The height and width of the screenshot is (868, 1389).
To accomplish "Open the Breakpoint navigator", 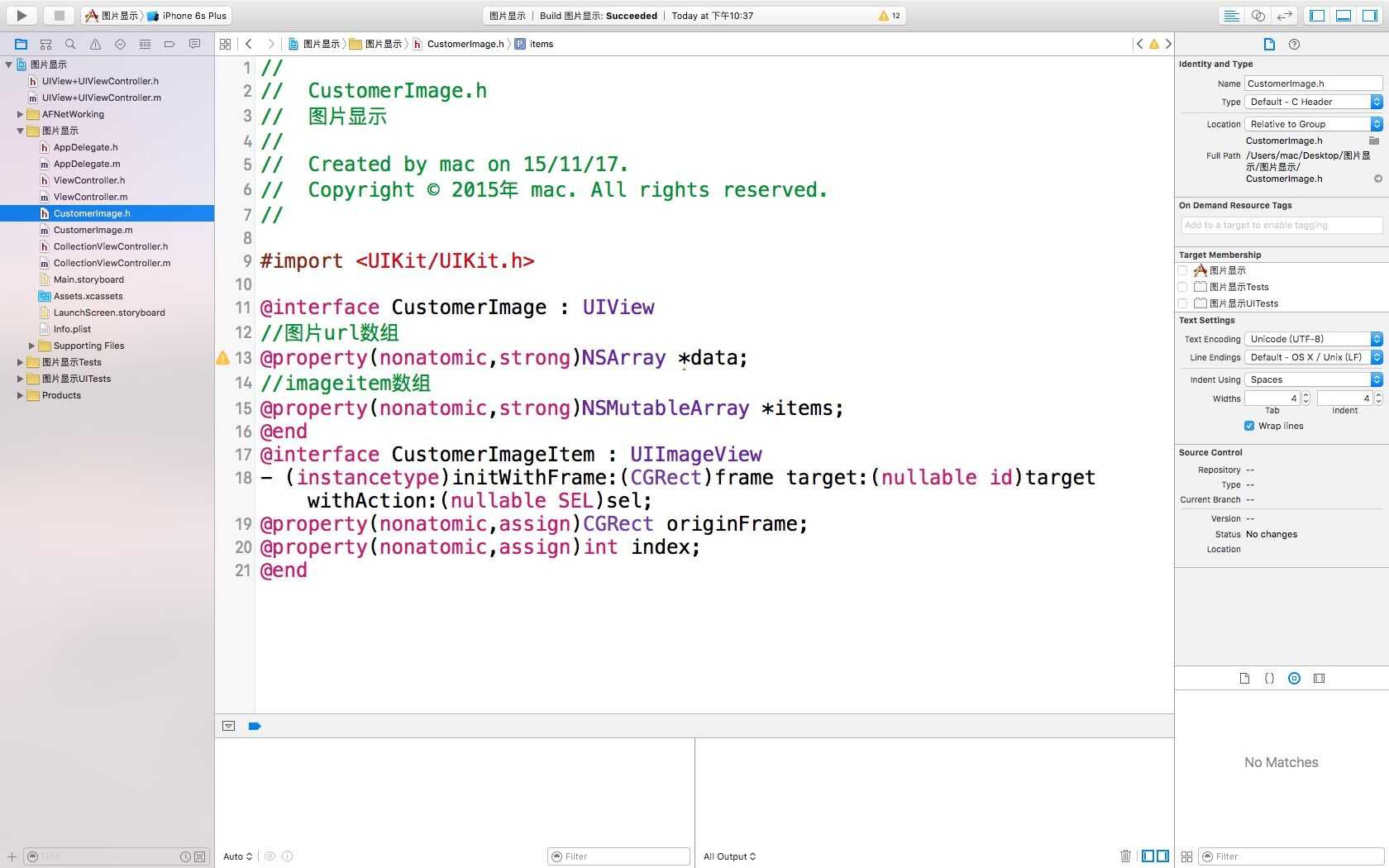I will point(169,44).
